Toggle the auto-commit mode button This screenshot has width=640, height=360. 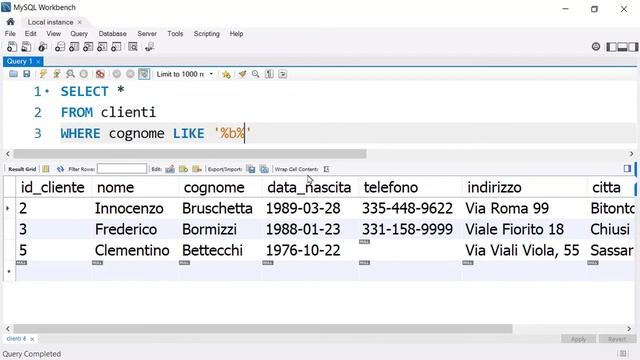[144, 74]
